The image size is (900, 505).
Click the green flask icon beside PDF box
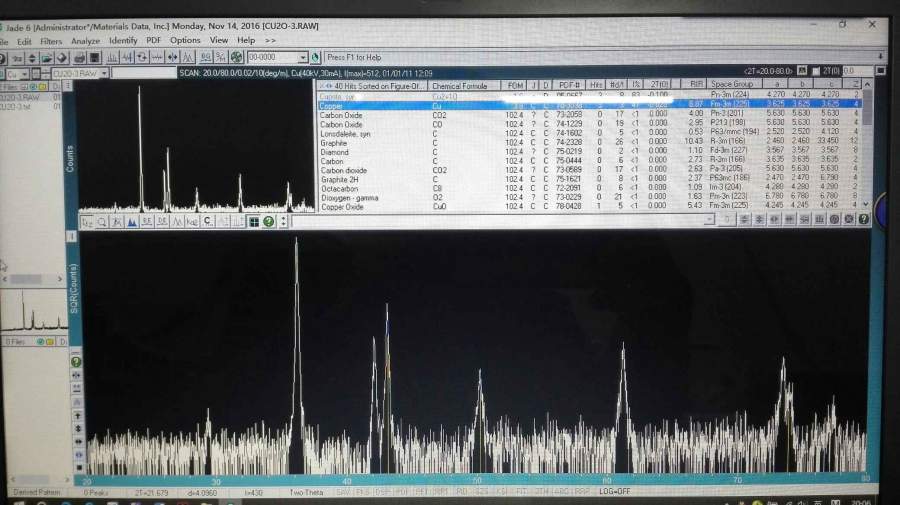[x=315, y=57]
